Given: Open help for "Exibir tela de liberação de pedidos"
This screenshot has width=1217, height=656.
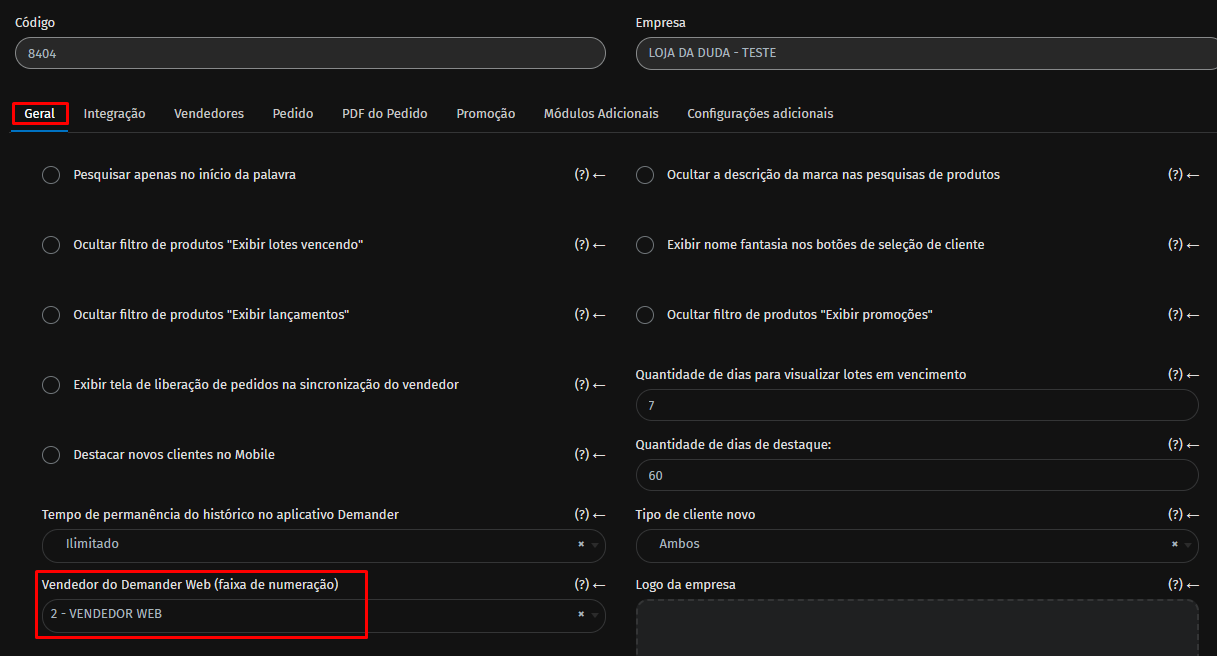Looking at the screenshot, I should point(582,385).
